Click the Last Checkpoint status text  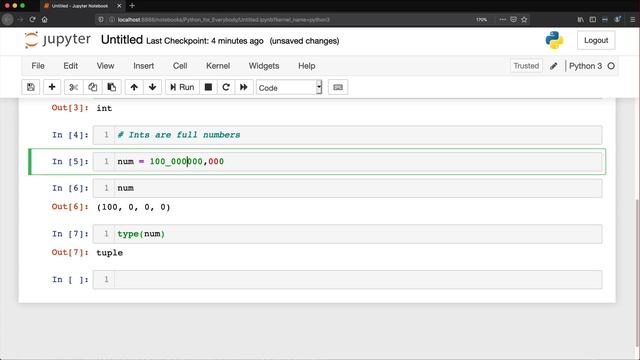point(205,41)
